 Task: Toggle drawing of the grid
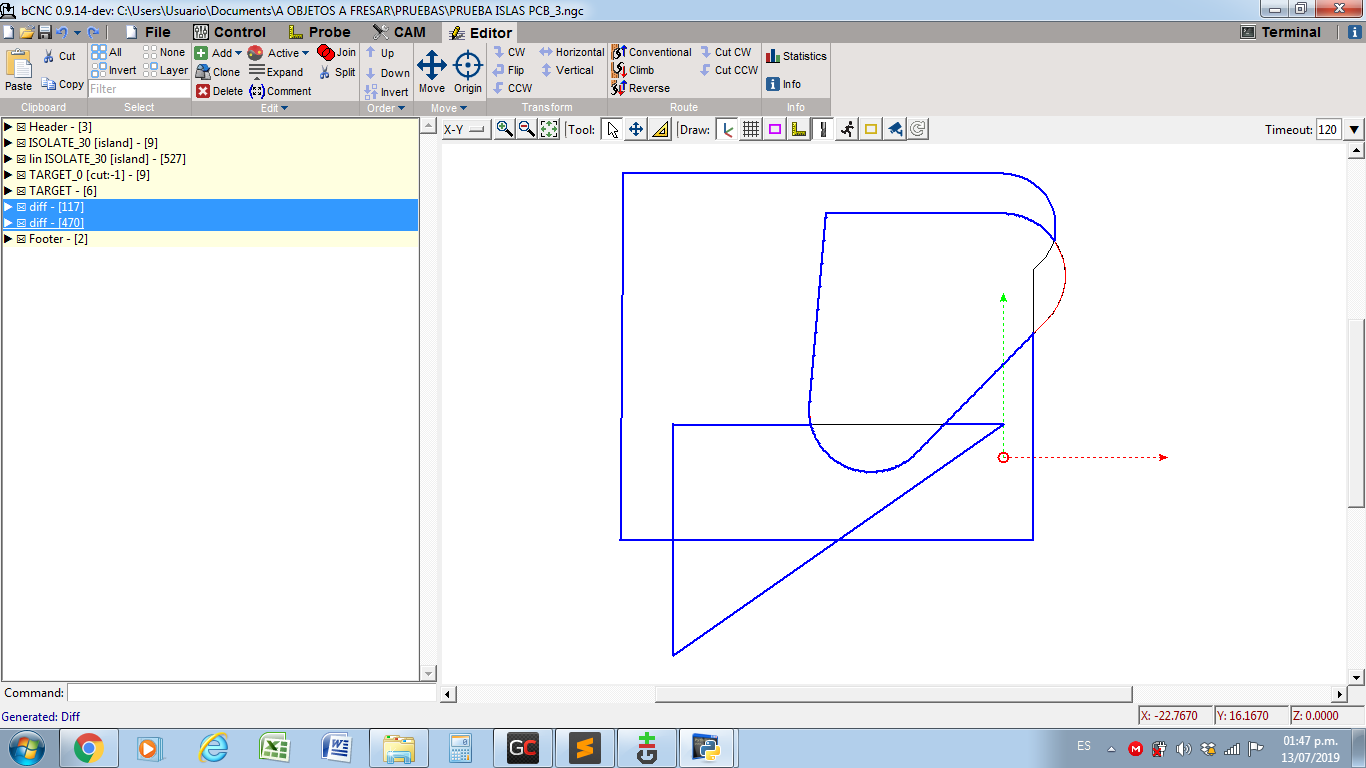[751, 129]
